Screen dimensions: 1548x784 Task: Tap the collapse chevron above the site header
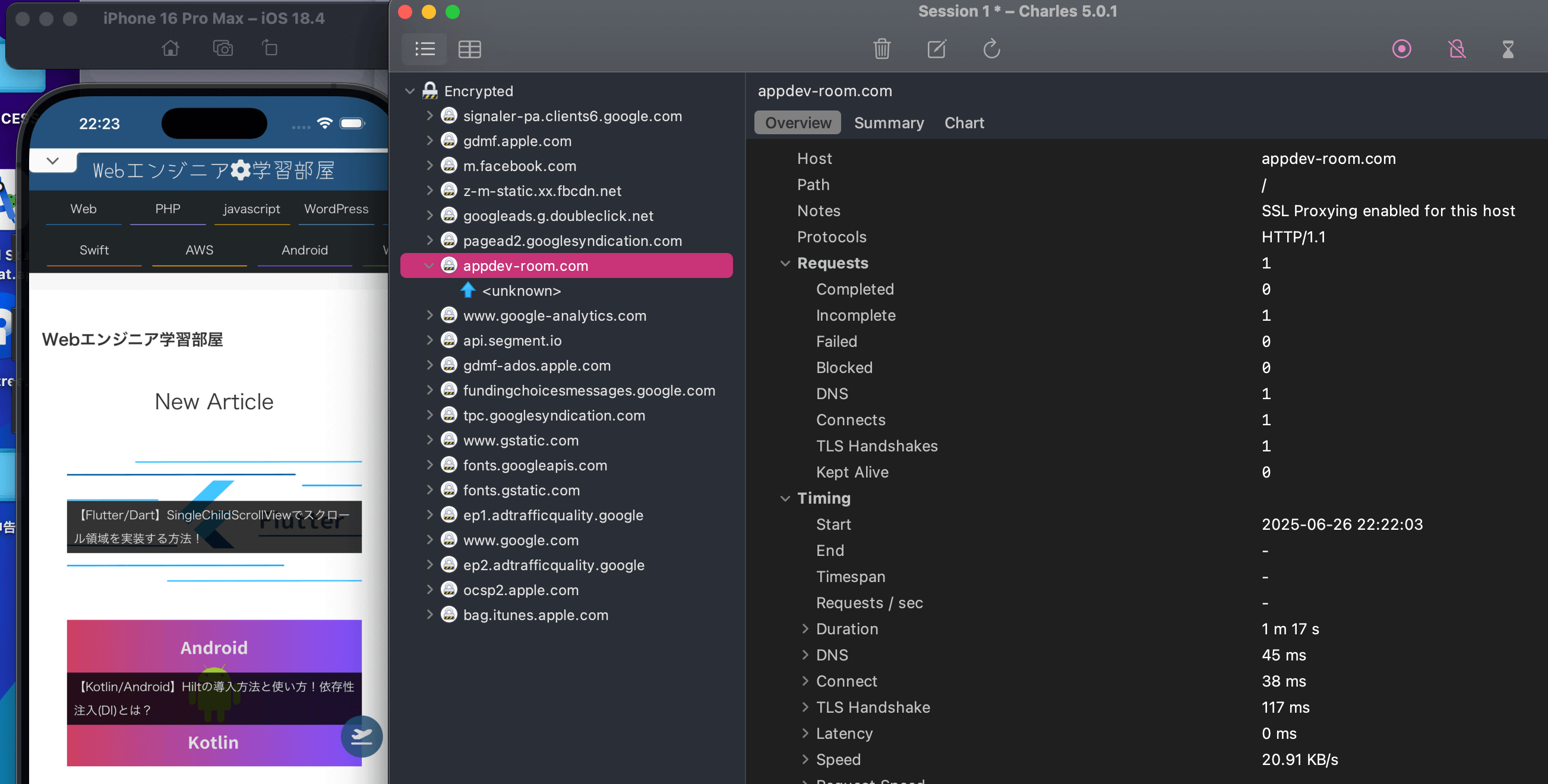[x=53, y=161]
